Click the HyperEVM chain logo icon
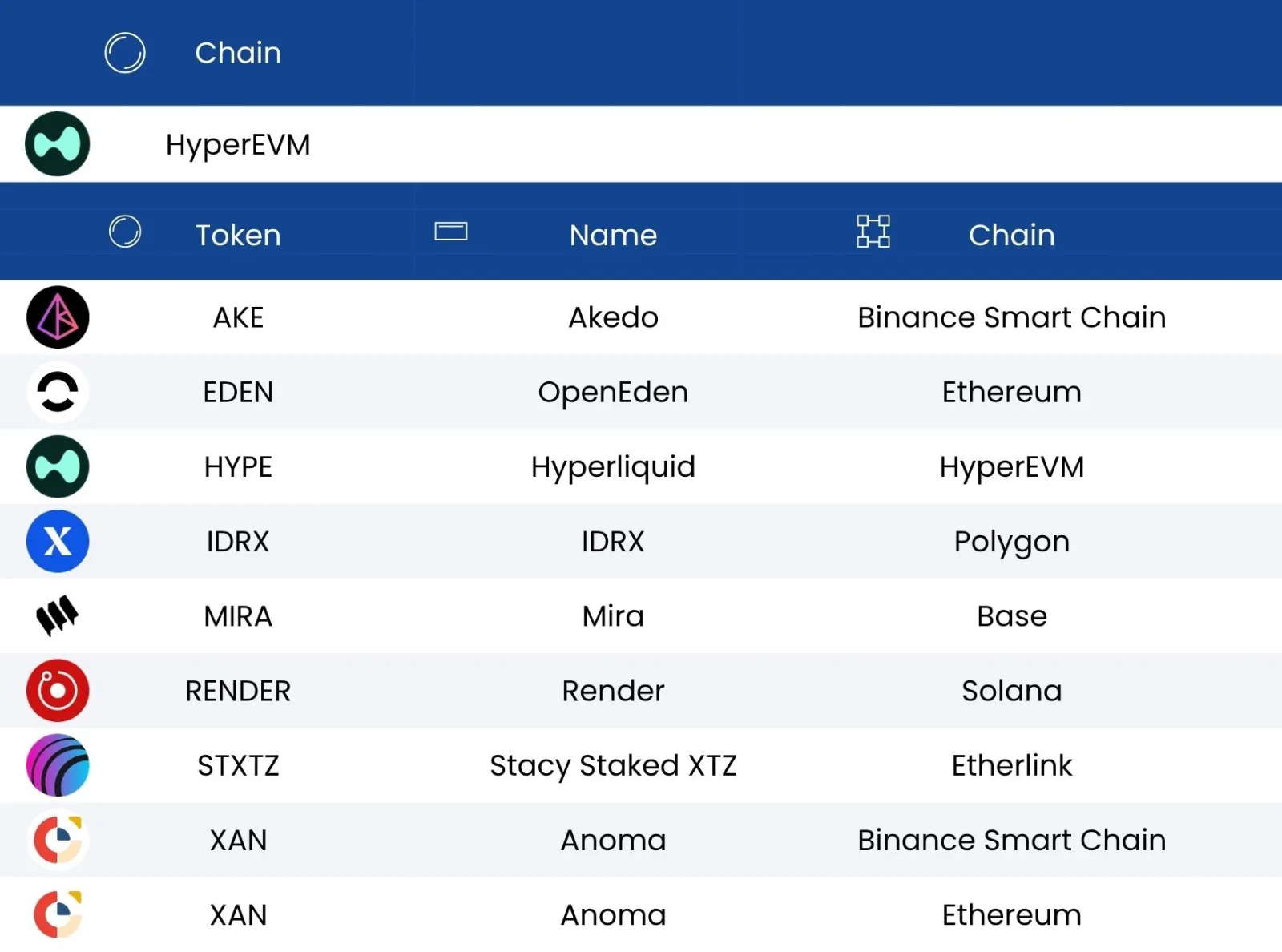 point(58,144)
